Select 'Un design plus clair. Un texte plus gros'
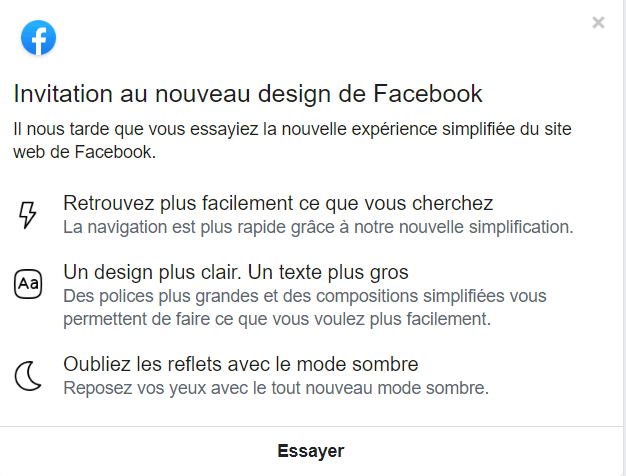Viewport: 626px width, 476px height. (x=236, y=272)
